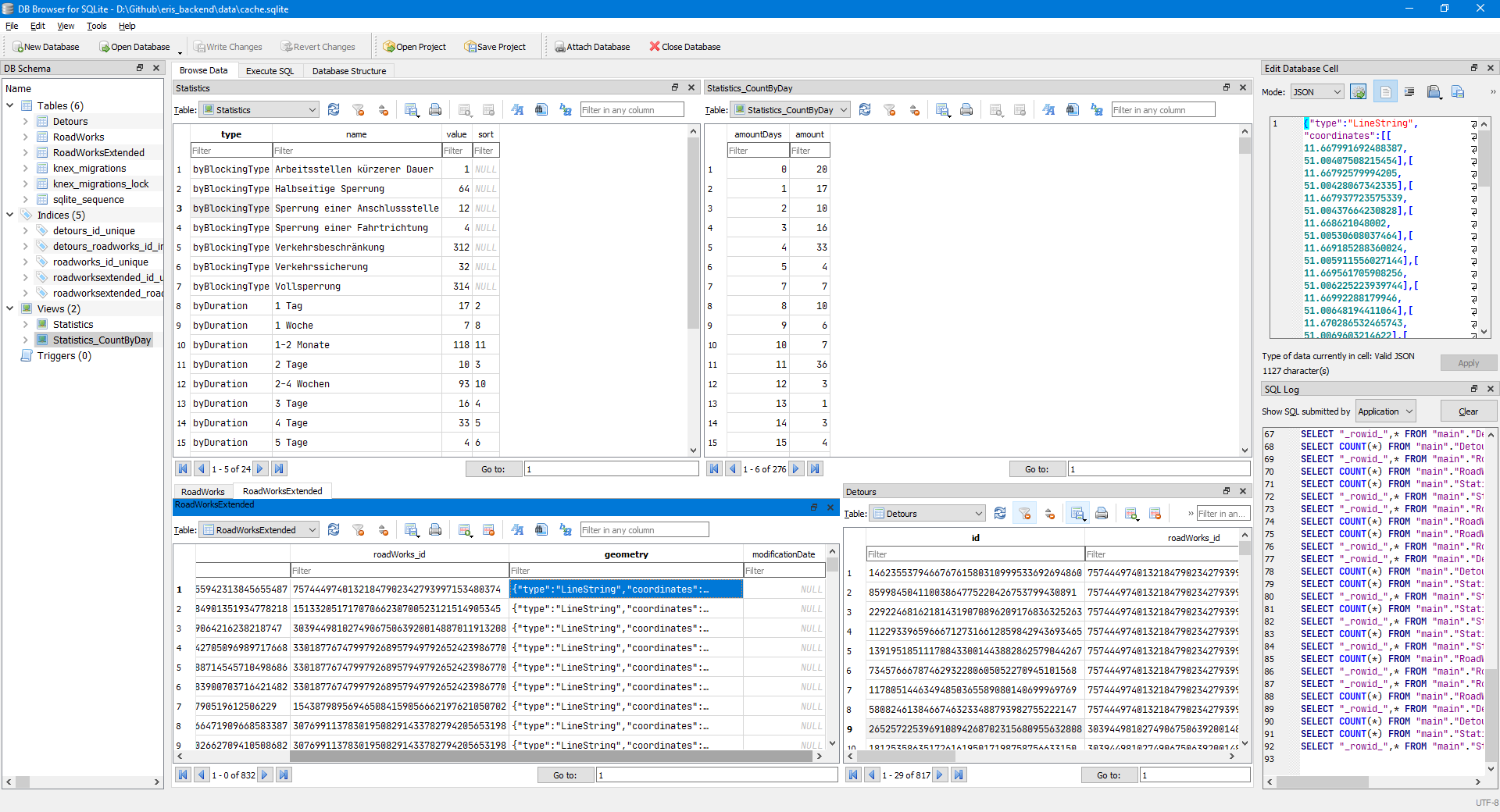Enable auto-apply in the cell editor
This screenshot has width=1500, height=812.
[x=1359, y=91]
